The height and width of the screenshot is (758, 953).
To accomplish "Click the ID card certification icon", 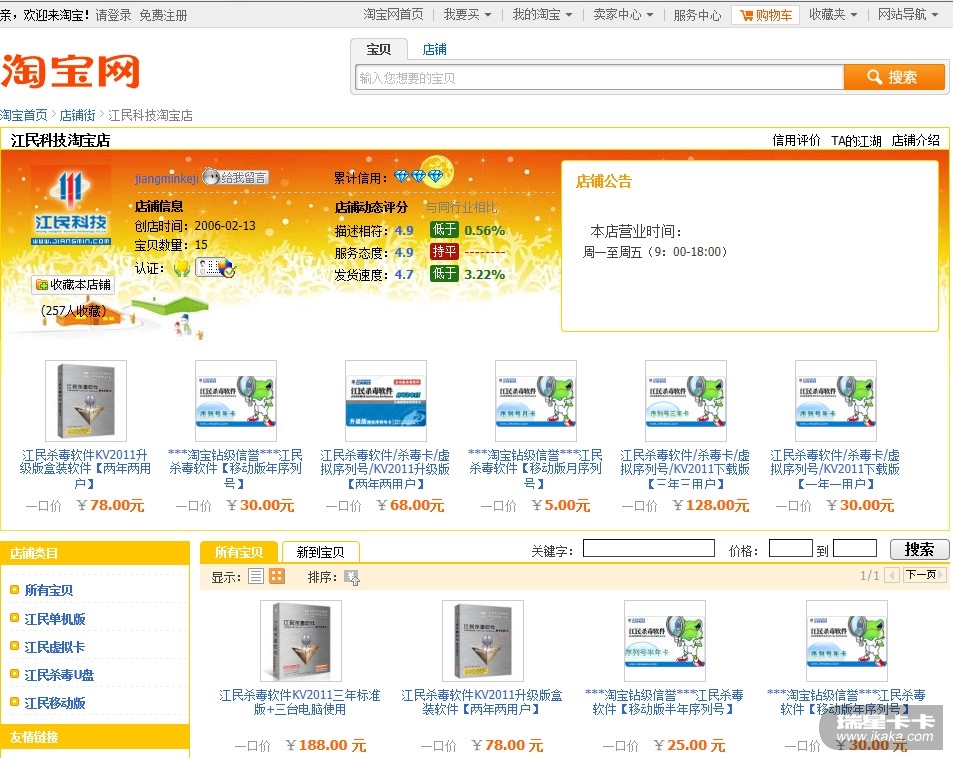I will (215, 267).
